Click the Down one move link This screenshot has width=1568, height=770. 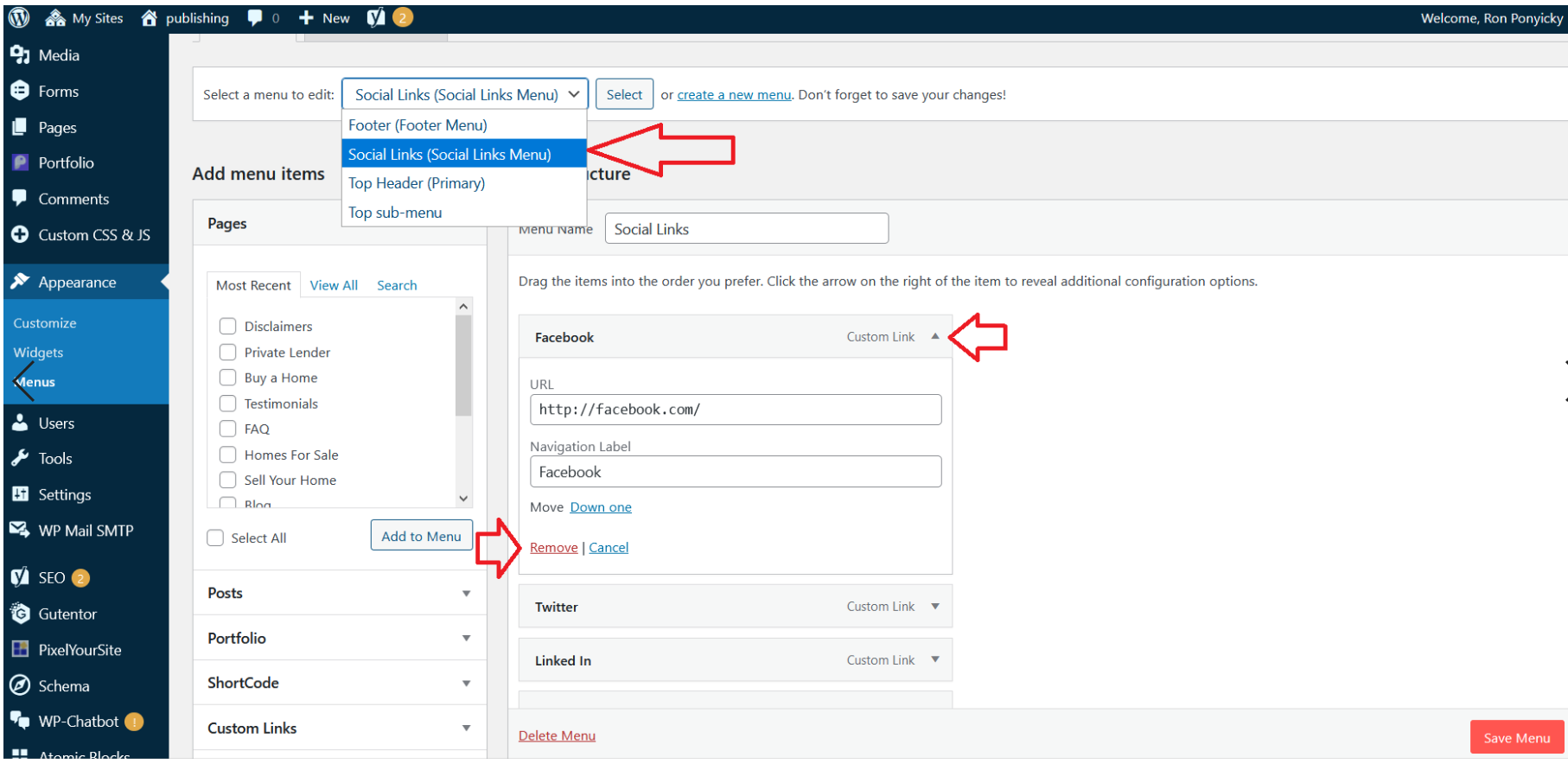(601, 507)
